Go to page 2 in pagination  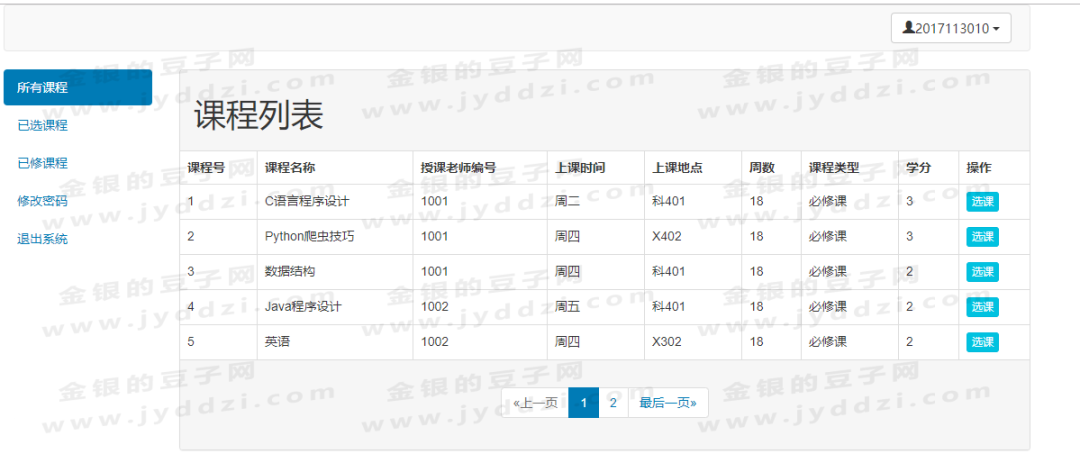pyautogui.click(x=613, y=403)
